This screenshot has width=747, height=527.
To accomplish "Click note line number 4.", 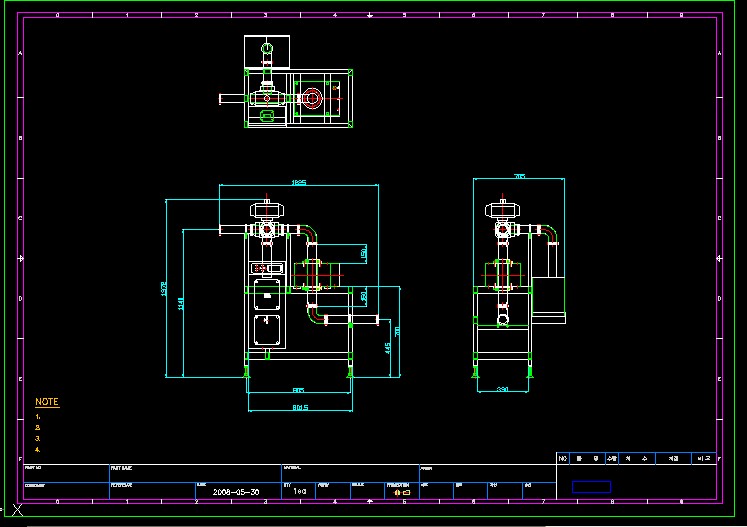I will pyautogui.click(x=38, y=450).
